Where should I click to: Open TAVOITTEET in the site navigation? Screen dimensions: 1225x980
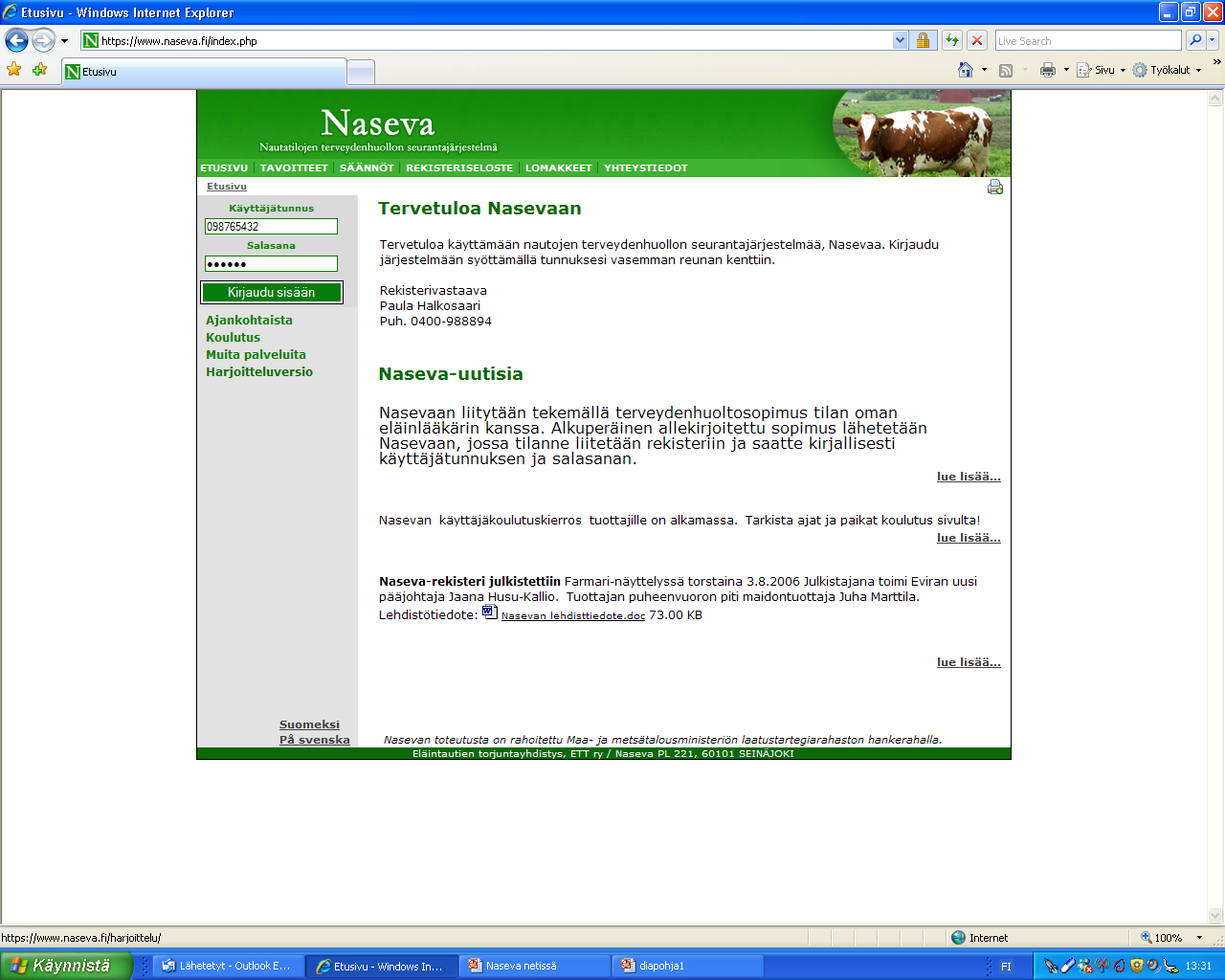(294, 167)
